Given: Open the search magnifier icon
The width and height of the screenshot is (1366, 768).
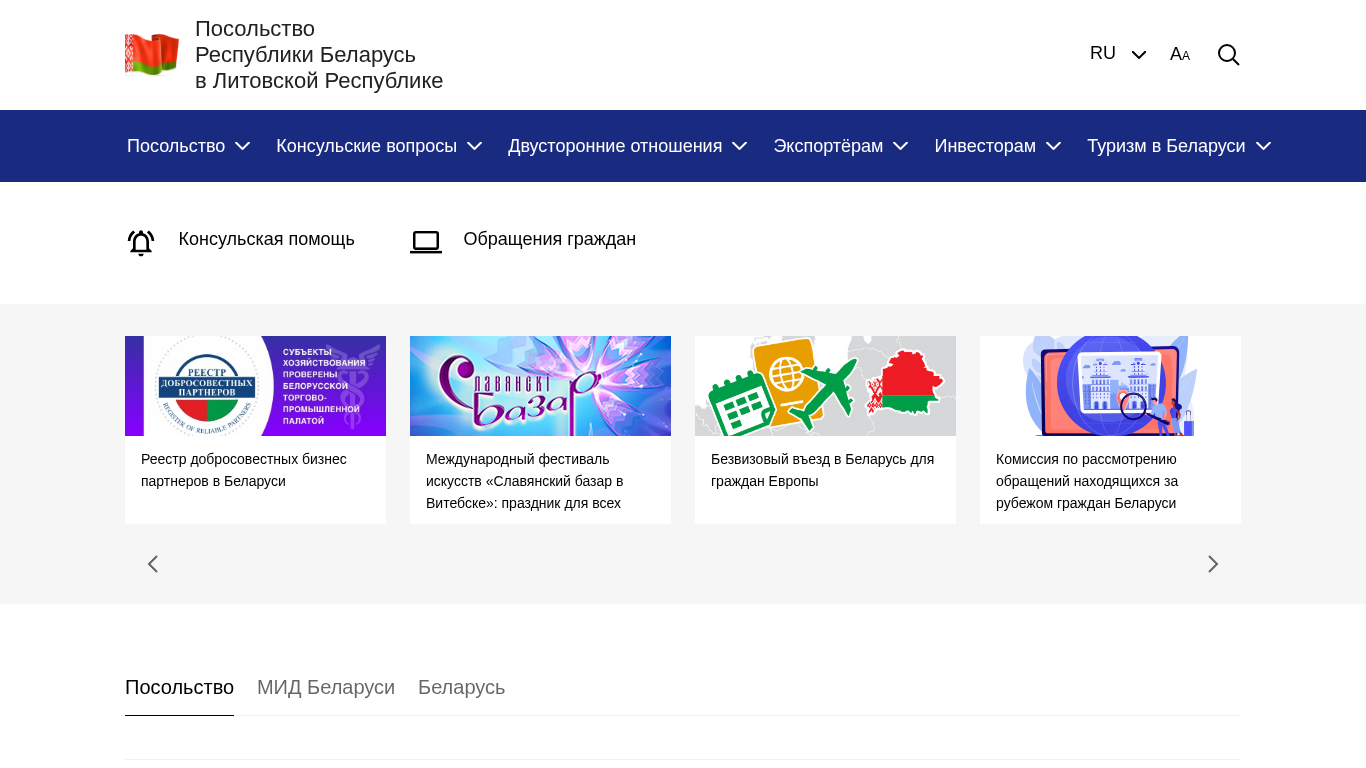Looking at the screenshot, I should tap(1228, 55).
